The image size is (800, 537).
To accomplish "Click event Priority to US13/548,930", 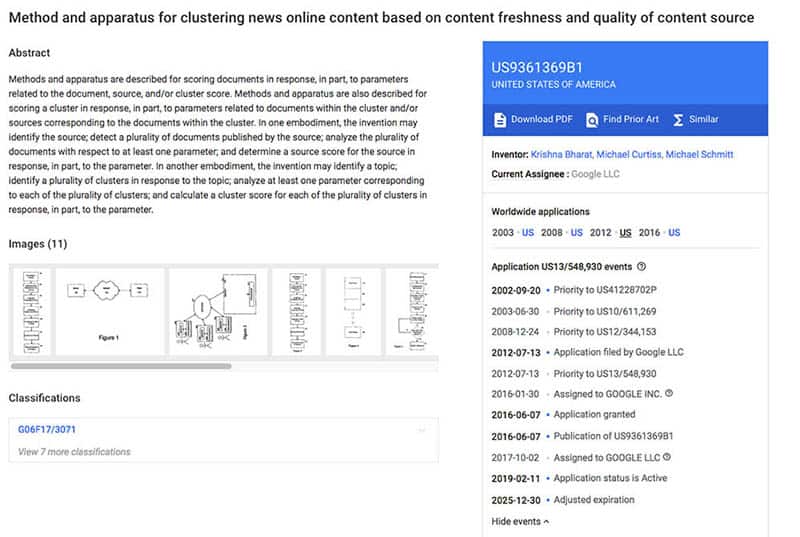I will coord(605,373).
